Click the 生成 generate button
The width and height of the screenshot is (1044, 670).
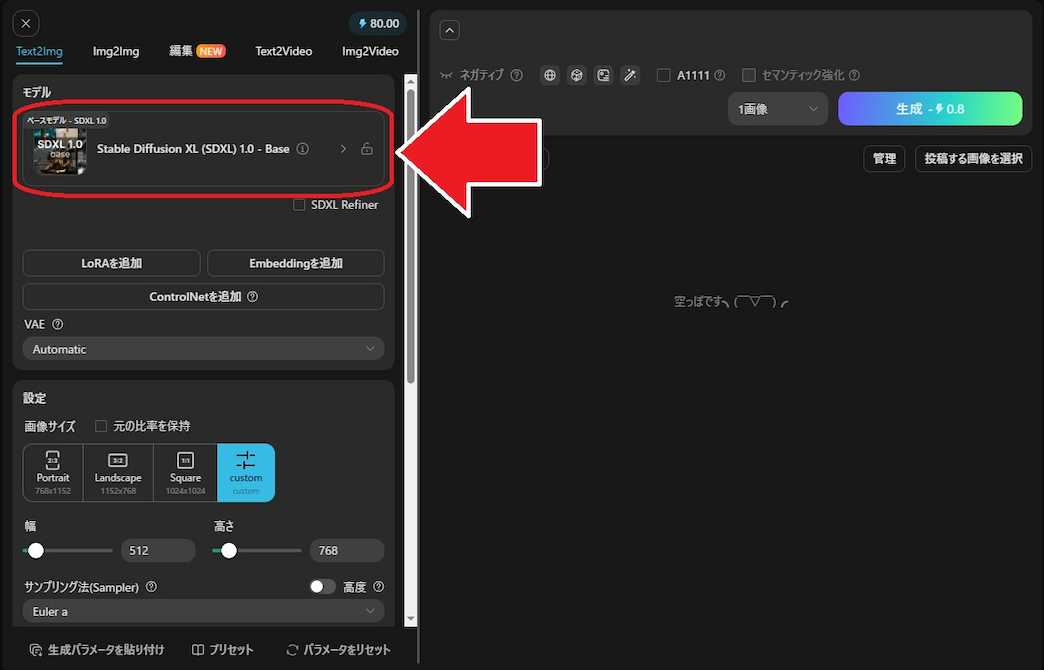point(930,108)
